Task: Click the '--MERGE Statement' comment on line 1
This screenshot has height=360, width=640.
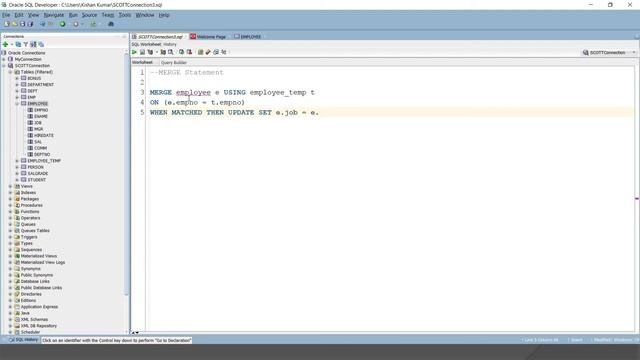Action: 187,73
